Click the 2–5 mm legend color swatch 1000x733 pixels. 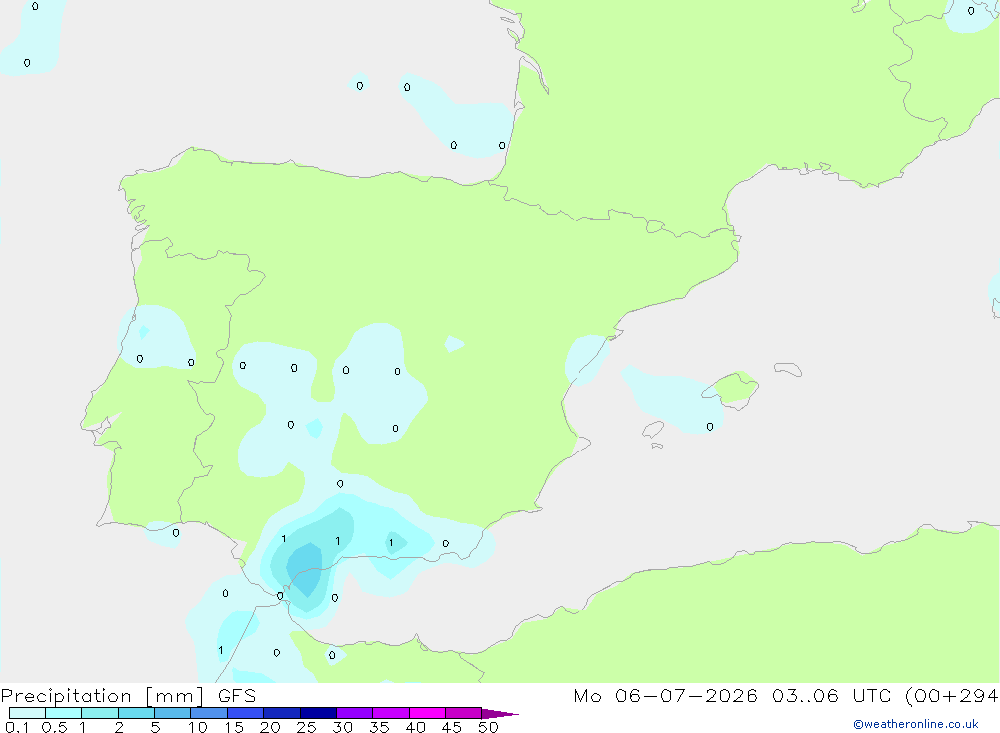tap(136, 713)
